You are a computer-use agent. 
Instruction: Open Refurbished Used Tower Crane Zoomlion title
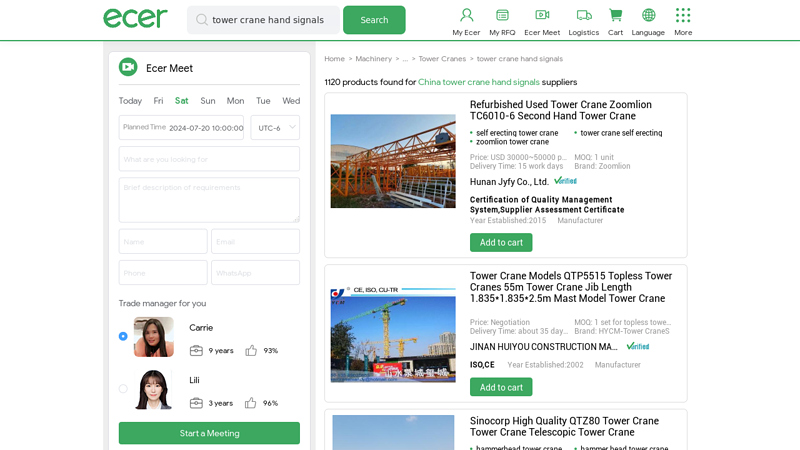click(561, 110)
